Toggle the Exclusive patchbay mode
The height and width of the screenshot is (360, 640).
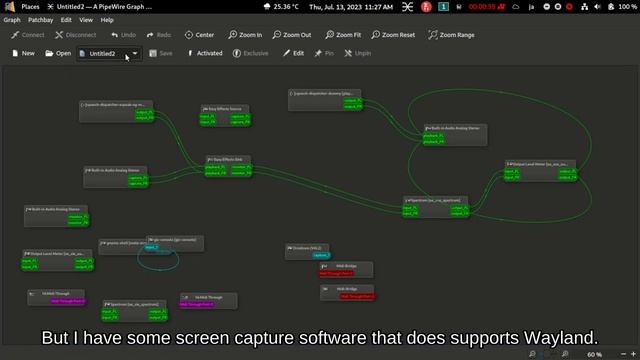tap(251, 53)
